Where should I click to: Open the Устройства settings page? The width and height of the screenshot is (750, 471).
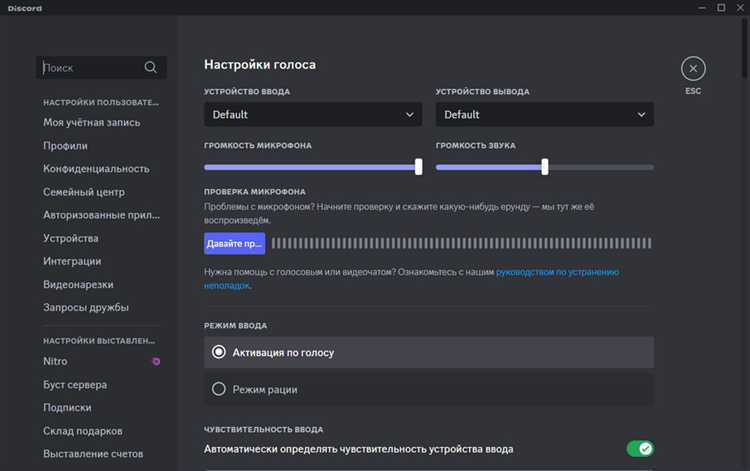click(70, 238)
